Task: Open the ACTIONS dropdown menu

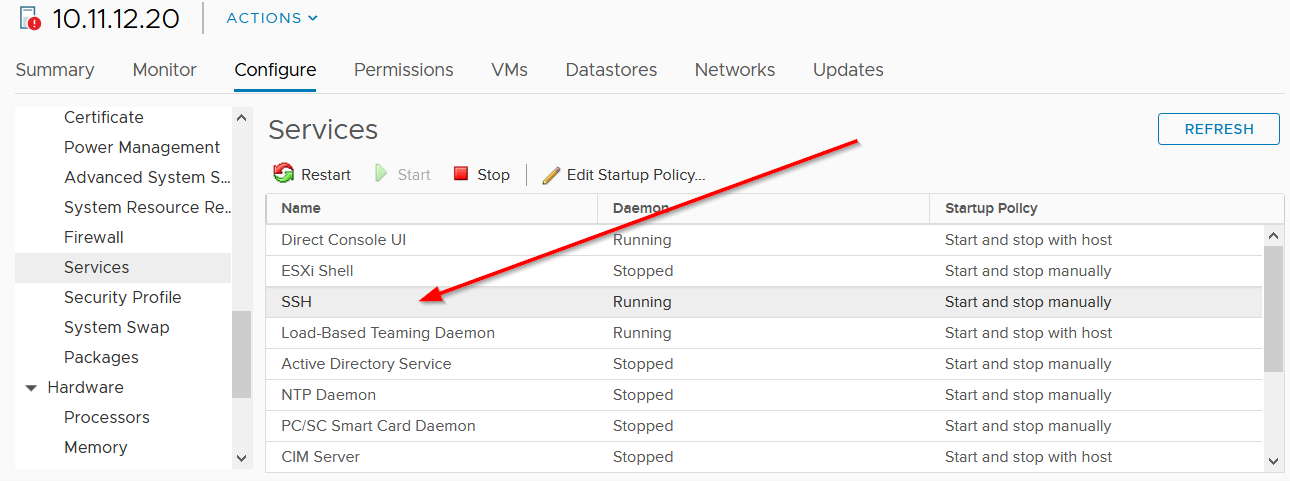Action: 272,18
